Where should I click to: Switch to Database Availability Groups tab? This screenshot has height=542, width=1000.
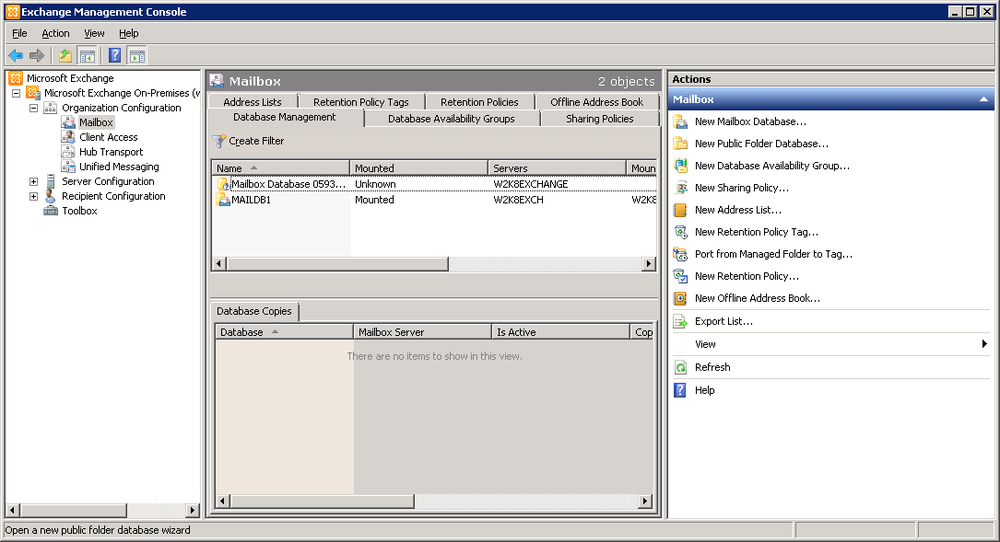click(x=452, y=119)
